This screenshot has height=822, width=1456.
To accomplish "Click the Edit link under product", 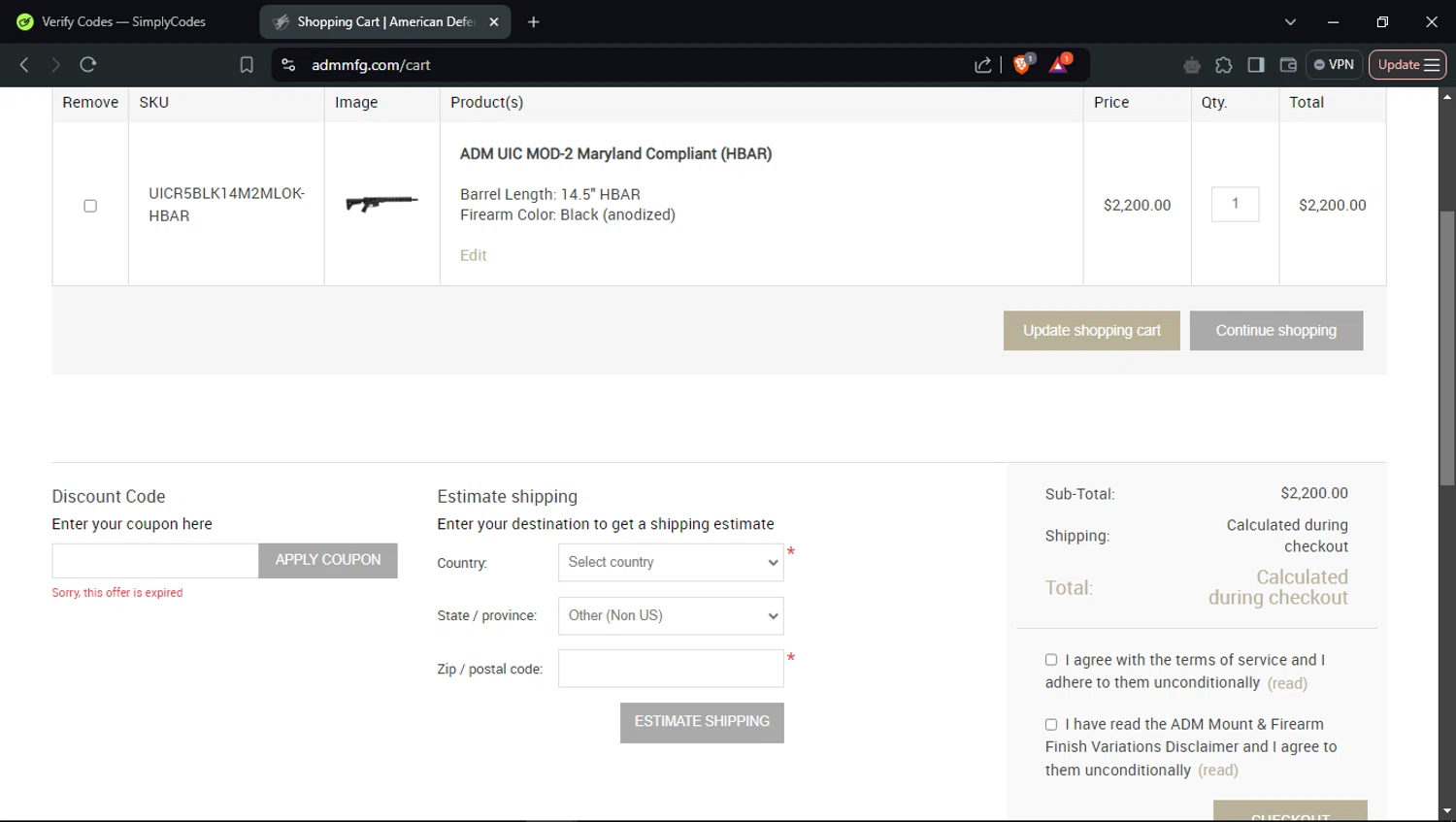I will (473, 255).
